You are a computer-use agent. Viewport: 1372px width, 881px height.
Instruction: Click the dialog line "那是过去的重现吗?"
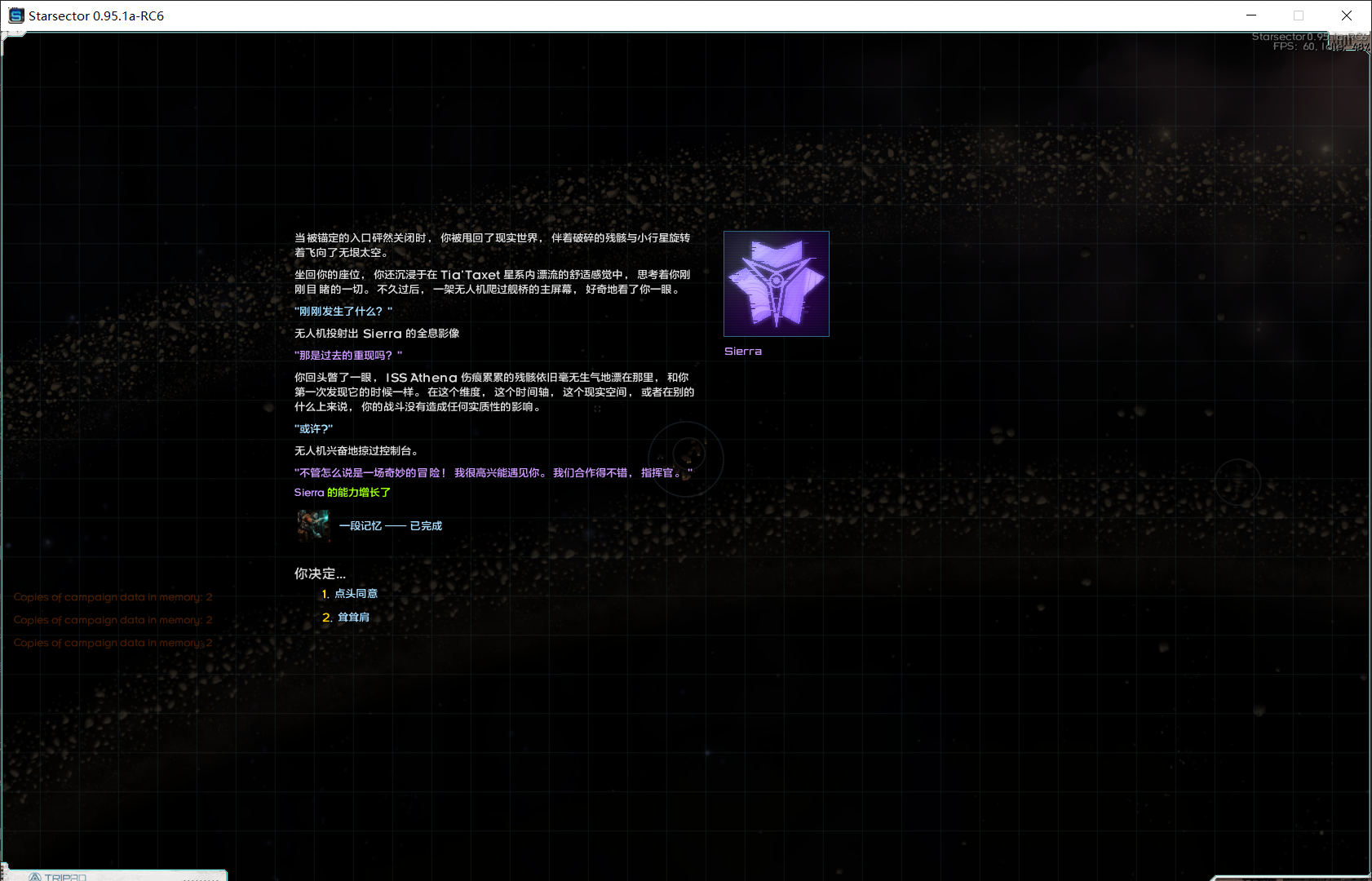point(348,356)
